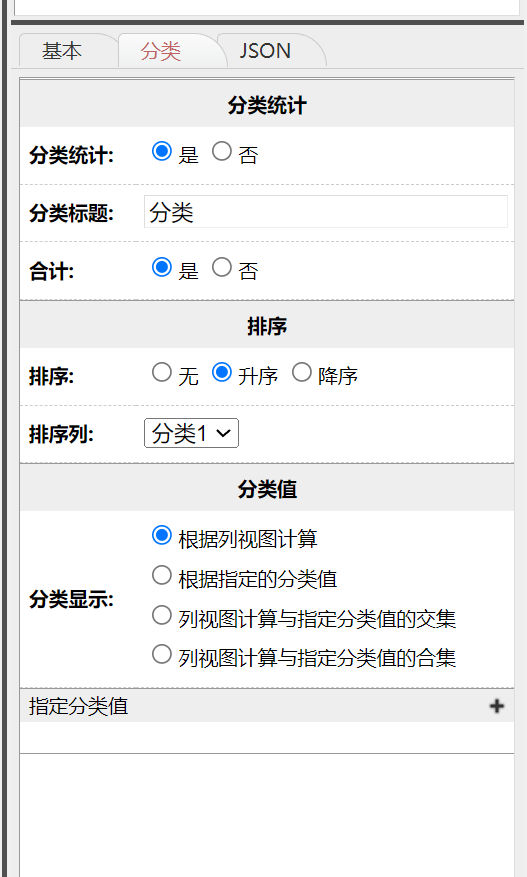Click the 分类标题 text field
The width and height of the screenshot is (527, 877).
[326, 212]
